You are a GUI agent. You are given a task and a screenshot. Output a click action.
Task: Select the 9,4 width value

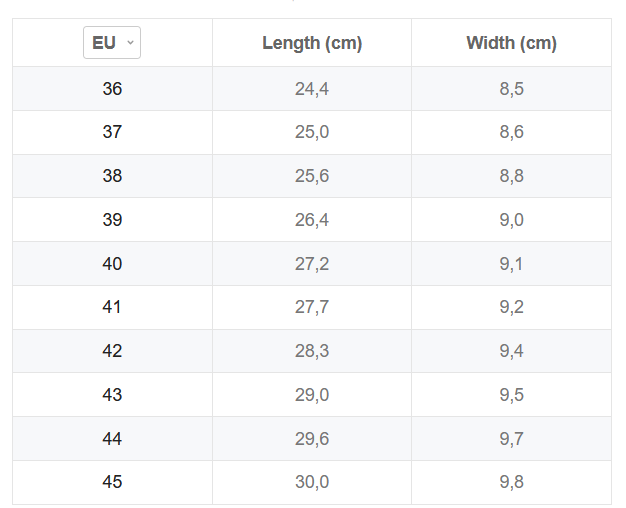point(511,351)
